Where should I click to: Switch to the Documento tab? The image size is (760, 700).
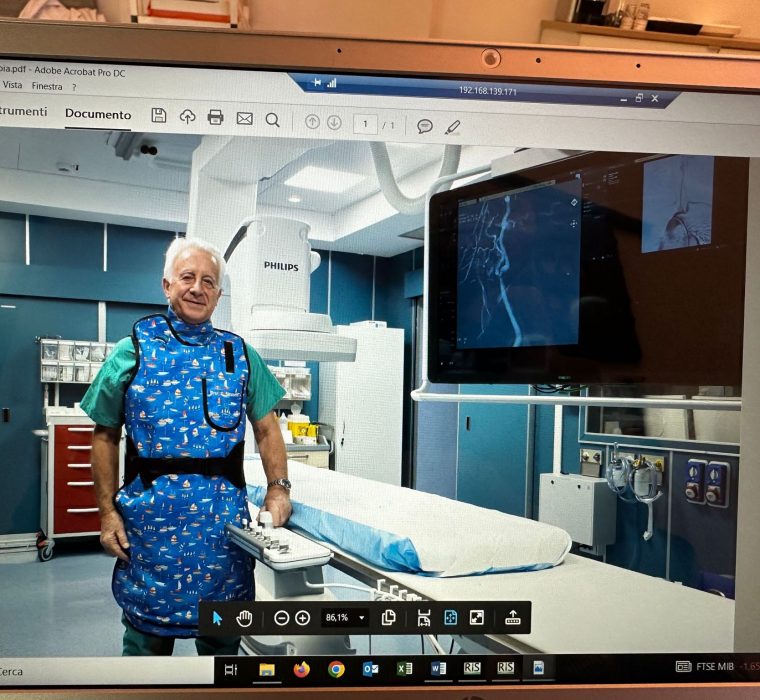(x=98, y=114)
